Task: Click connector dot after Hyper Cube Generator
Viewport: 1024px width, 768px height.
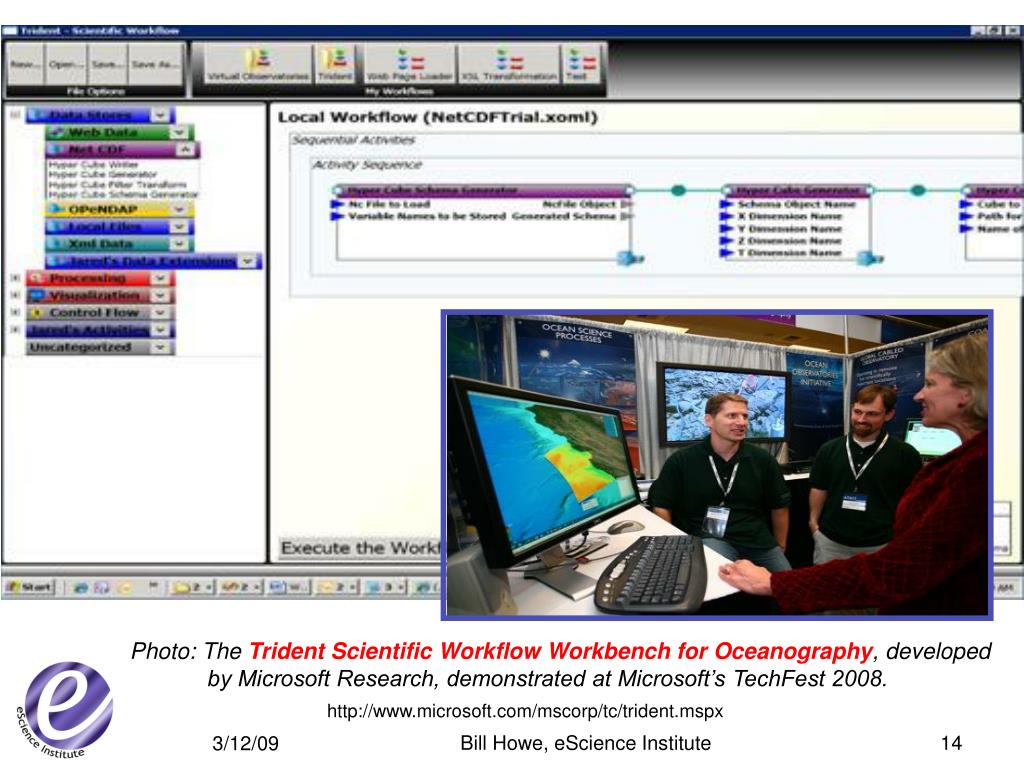Action: click(x=918, y=191)
